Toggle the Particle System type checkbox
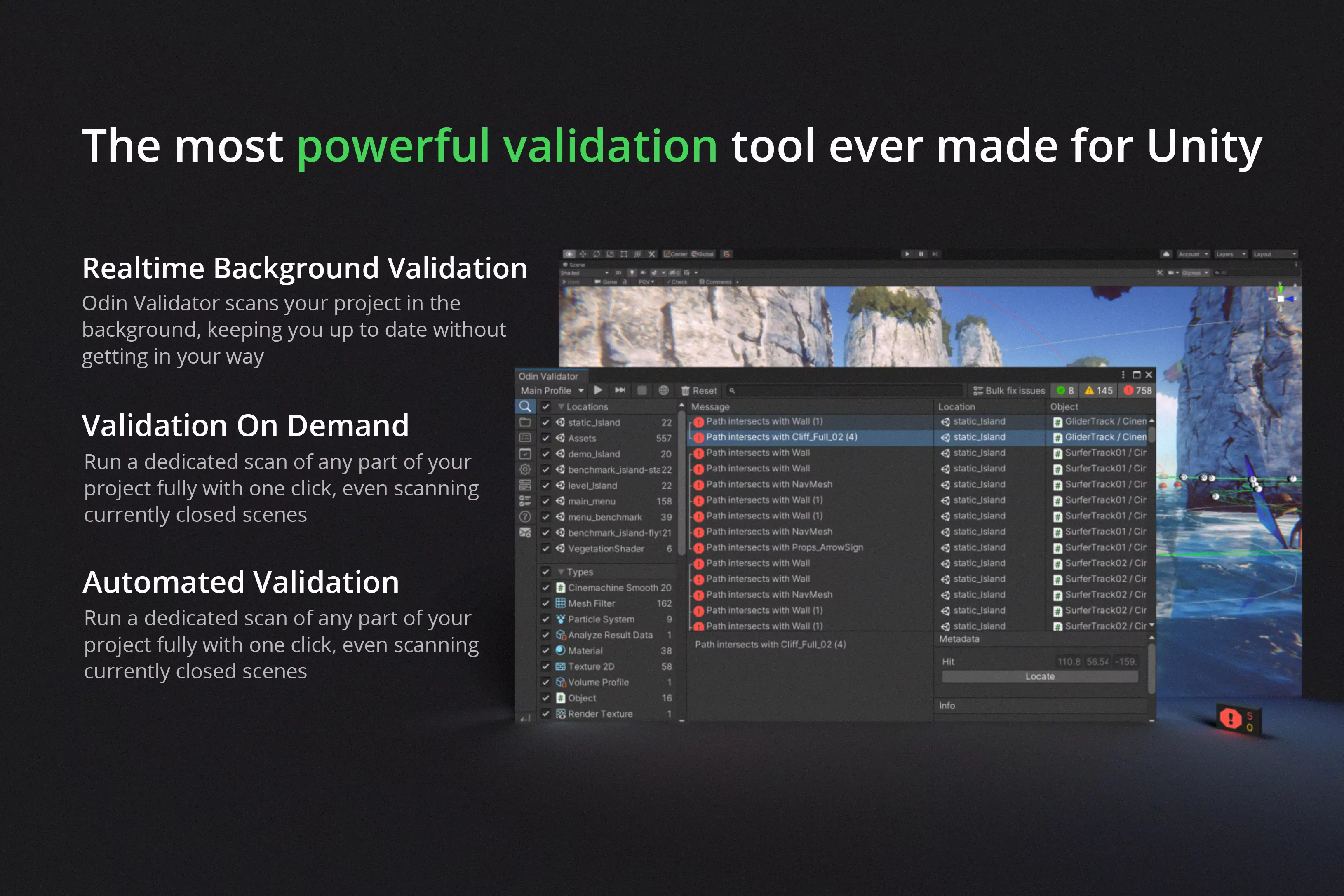Viewport: 1344px width, 896px height. pos(546,619)
